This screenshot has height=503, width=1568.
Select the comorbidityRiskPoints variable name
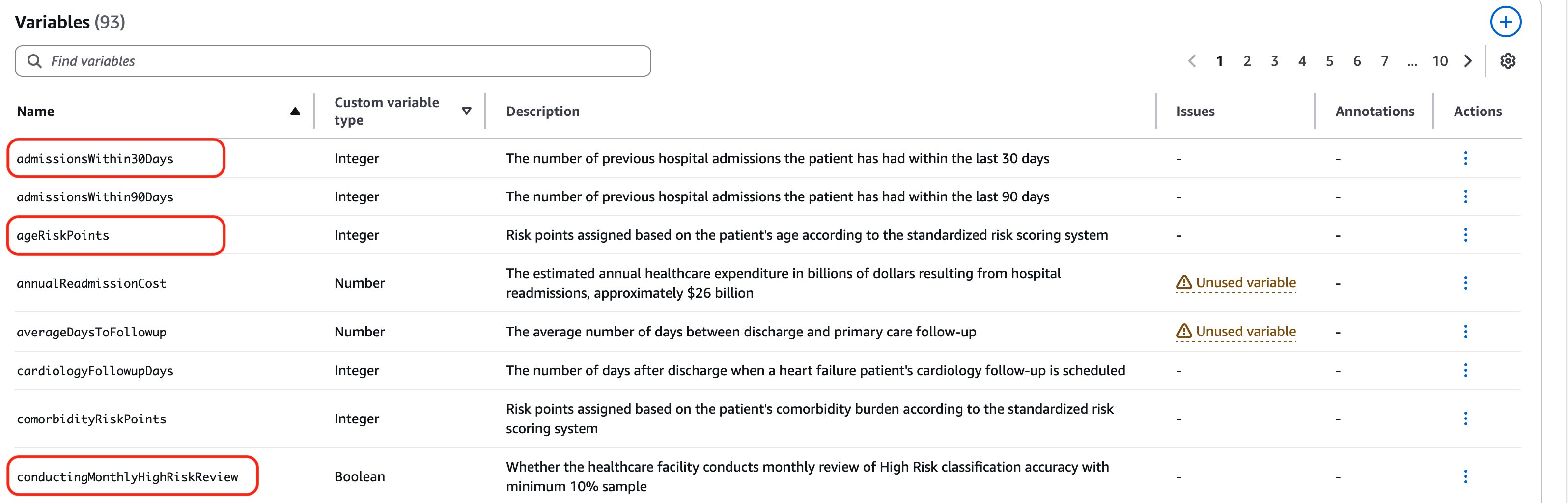click(91, 419)
